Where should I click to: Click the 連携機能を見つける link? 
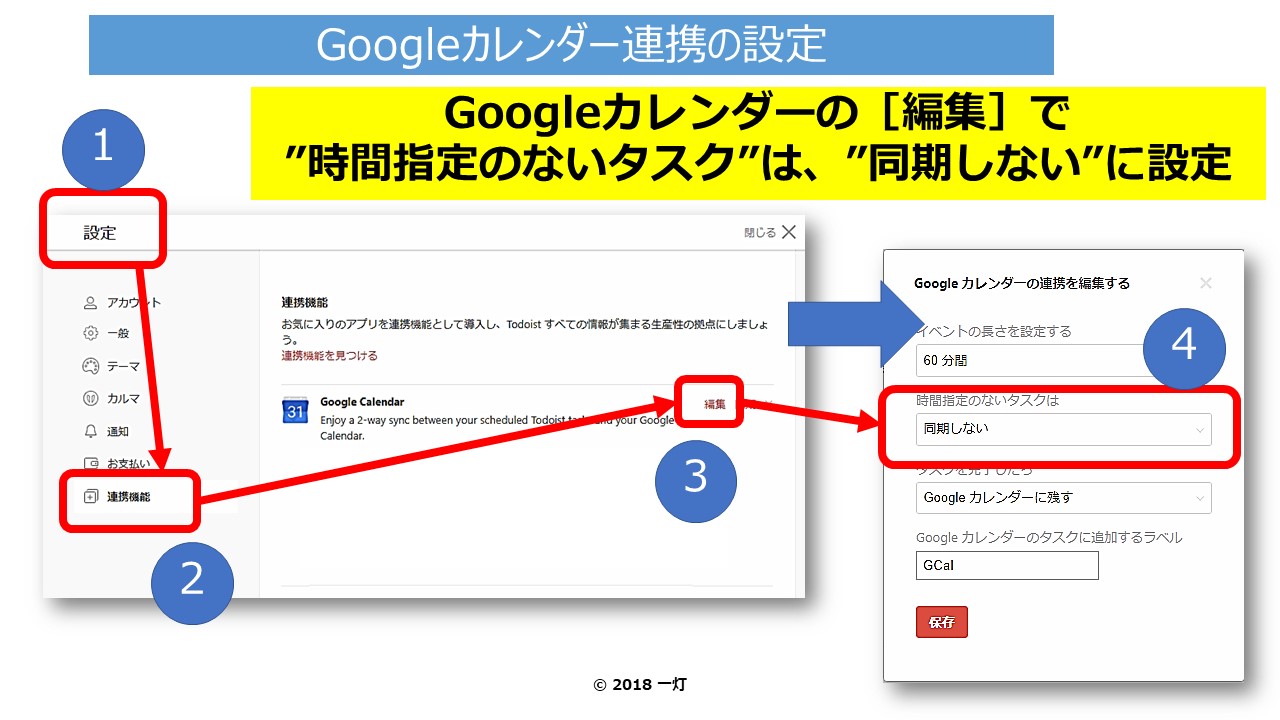329,355
